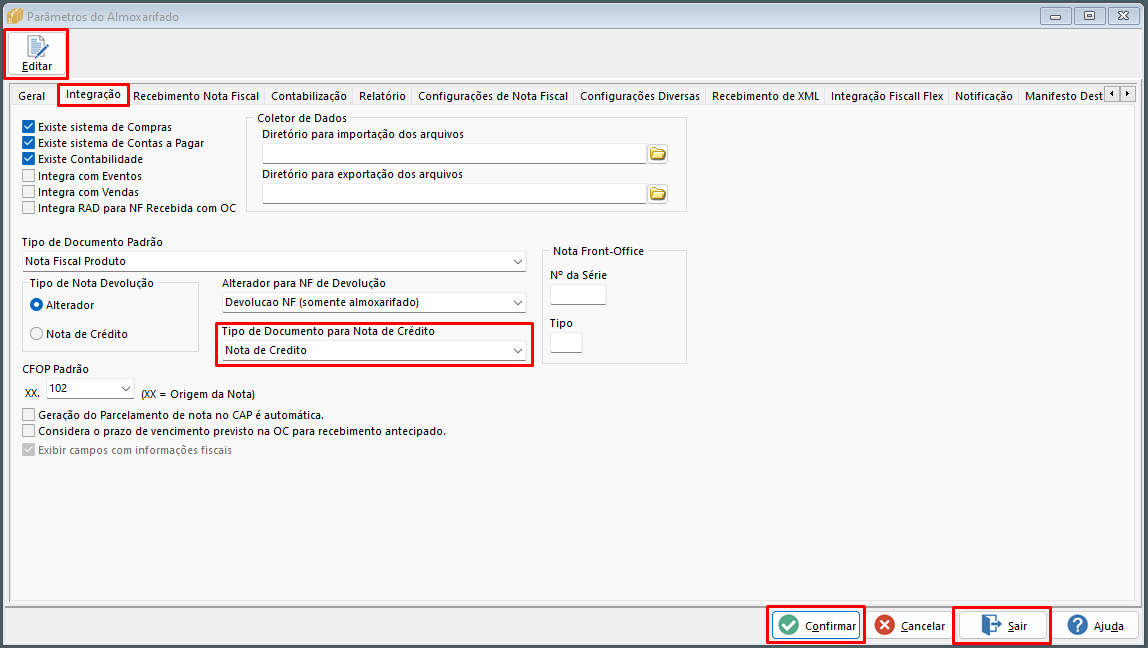Click the Sair button

click(x=1003, y=625)
